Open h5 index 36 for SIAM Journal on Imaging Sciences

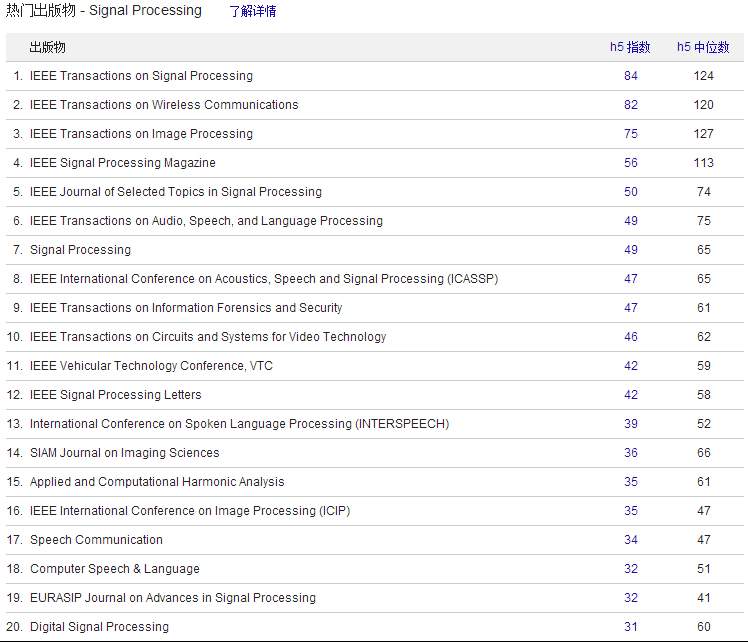(631, 453)
